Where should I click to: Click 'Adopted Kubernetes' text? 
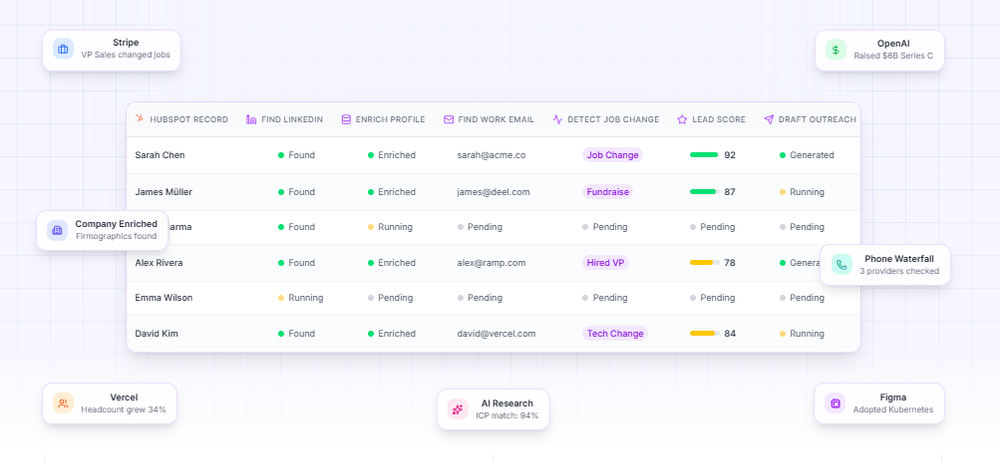(x=893, y=410)
